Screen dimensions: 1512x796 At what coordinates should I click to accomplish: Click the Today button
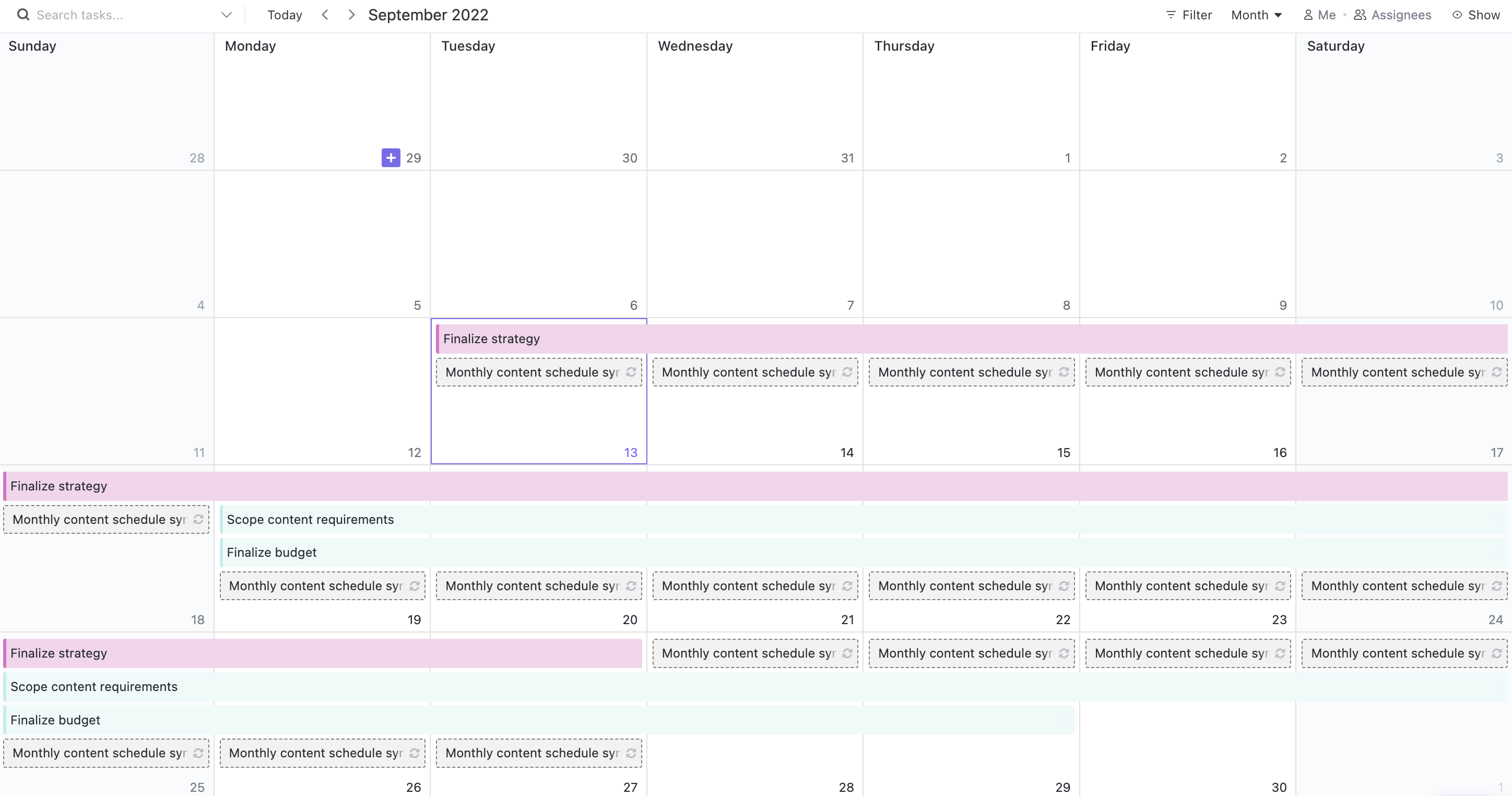point(284,14)
